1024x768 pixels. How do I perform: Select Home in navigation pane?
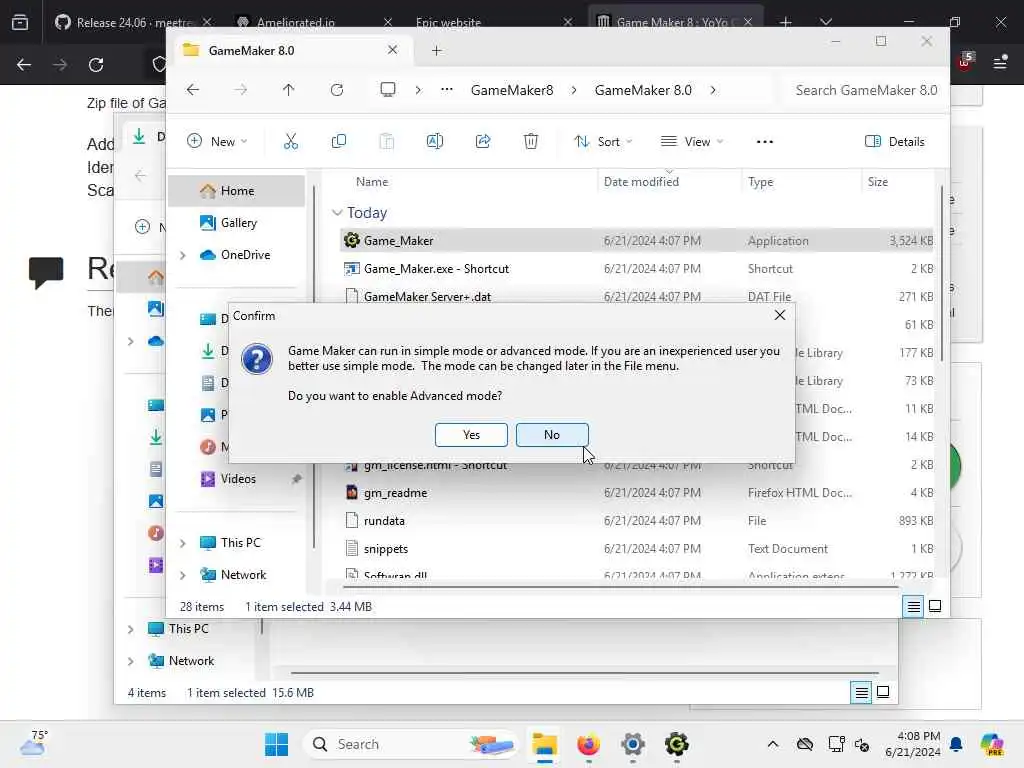tap(236, 191)
